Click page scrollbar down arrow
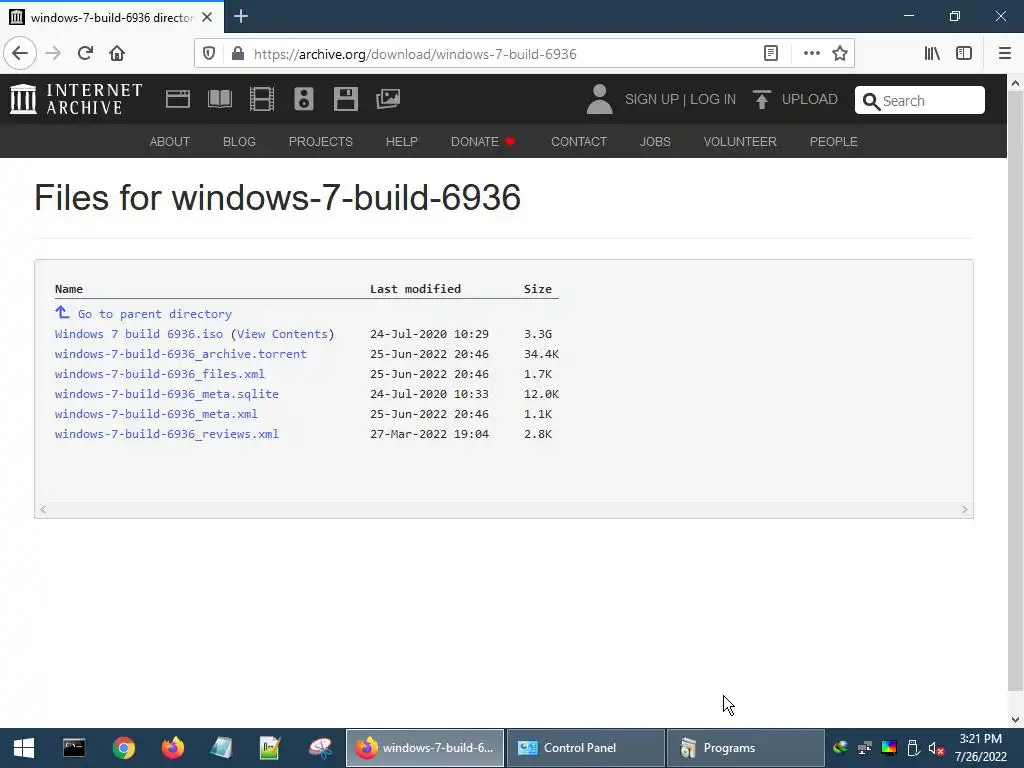This screenshot has width=1024, height=768. coord(1015,720)
